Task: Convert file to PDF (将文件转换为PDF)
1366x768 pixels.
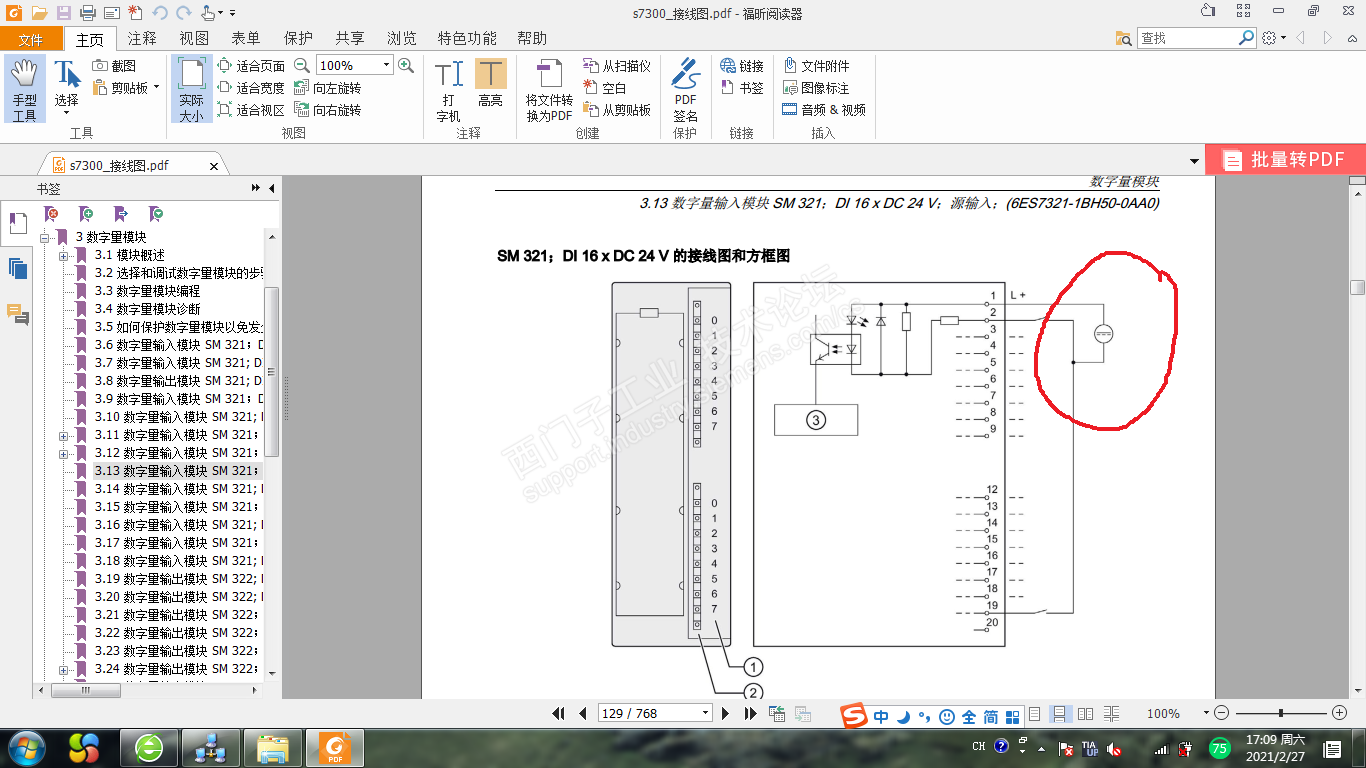Action: [549, 90]
